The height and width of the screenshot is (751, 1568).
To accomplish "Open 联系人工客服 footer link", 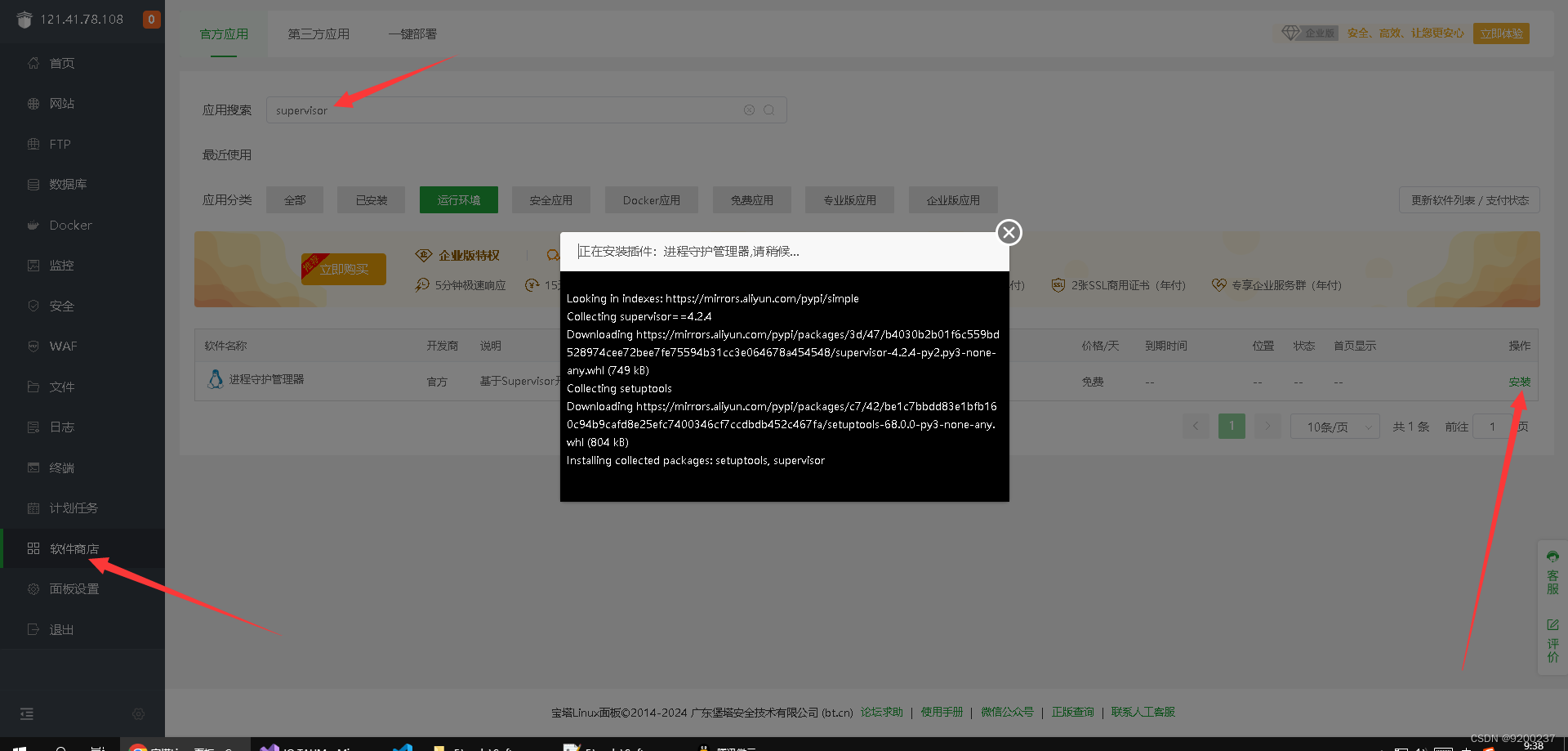I will point(1143,713).
